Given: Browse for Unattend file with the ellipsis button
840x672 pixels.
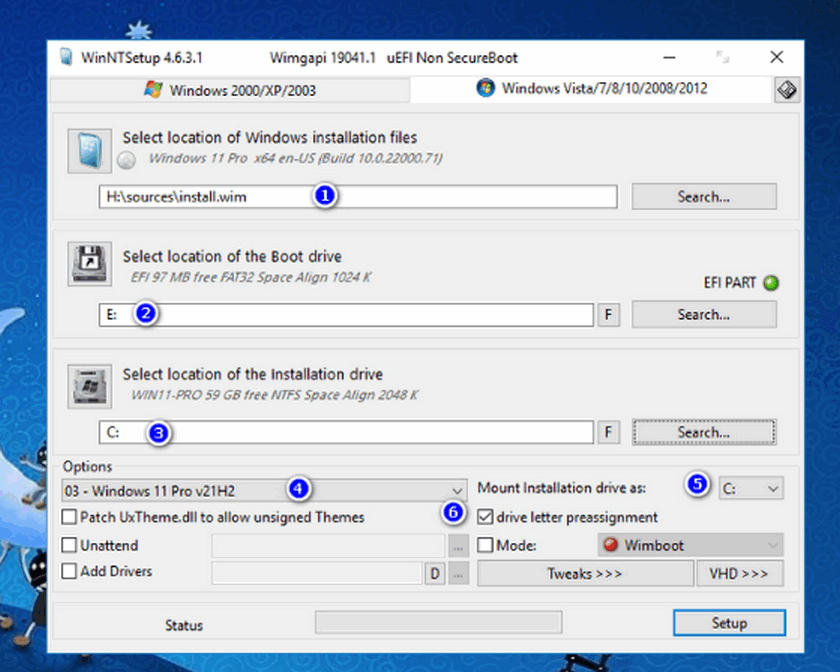Looking at the screenshot, I should coord(458,546).
